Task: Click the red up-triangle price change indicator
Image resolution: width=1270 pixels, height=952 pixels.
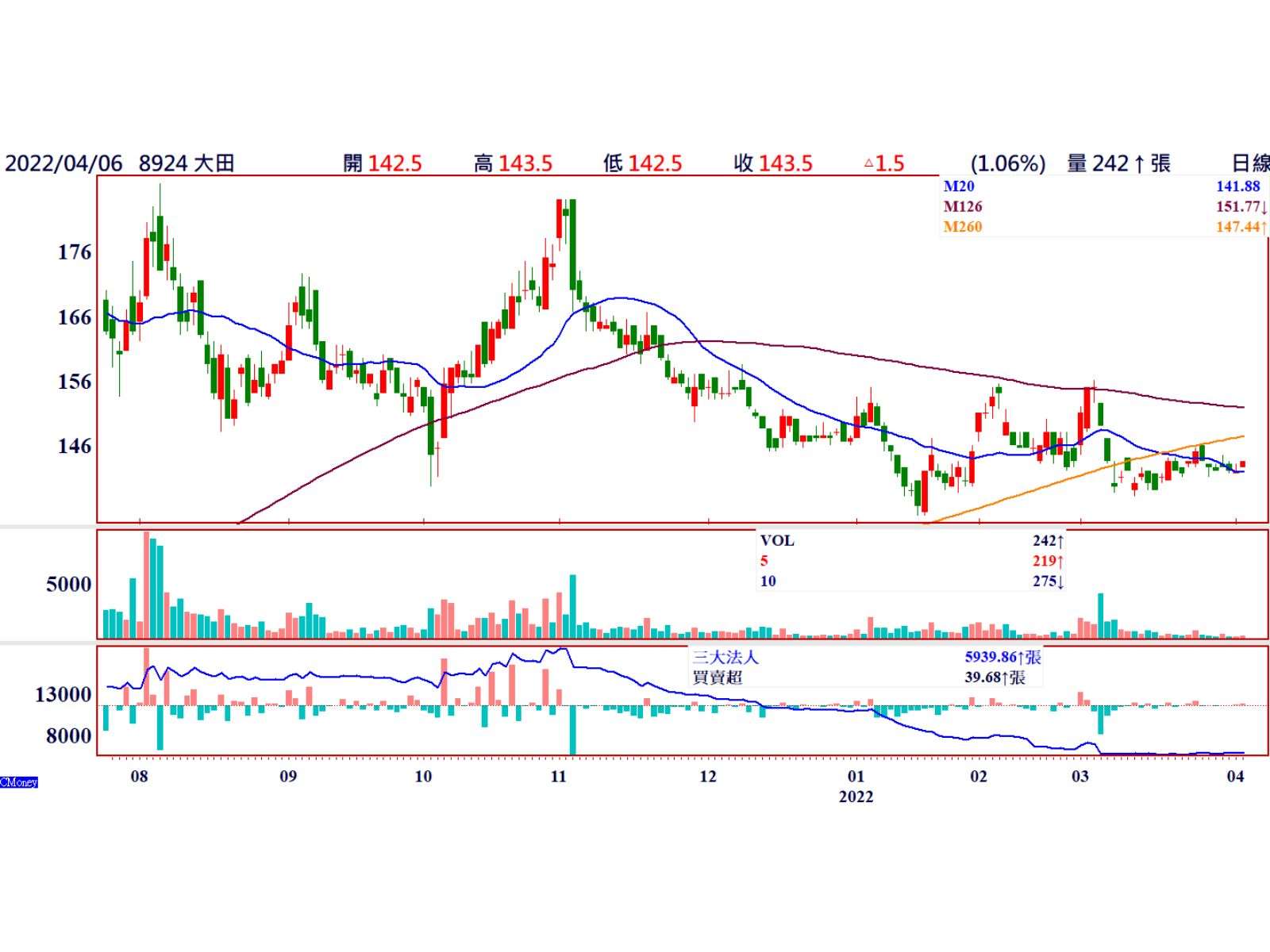Action: point(868,164)
